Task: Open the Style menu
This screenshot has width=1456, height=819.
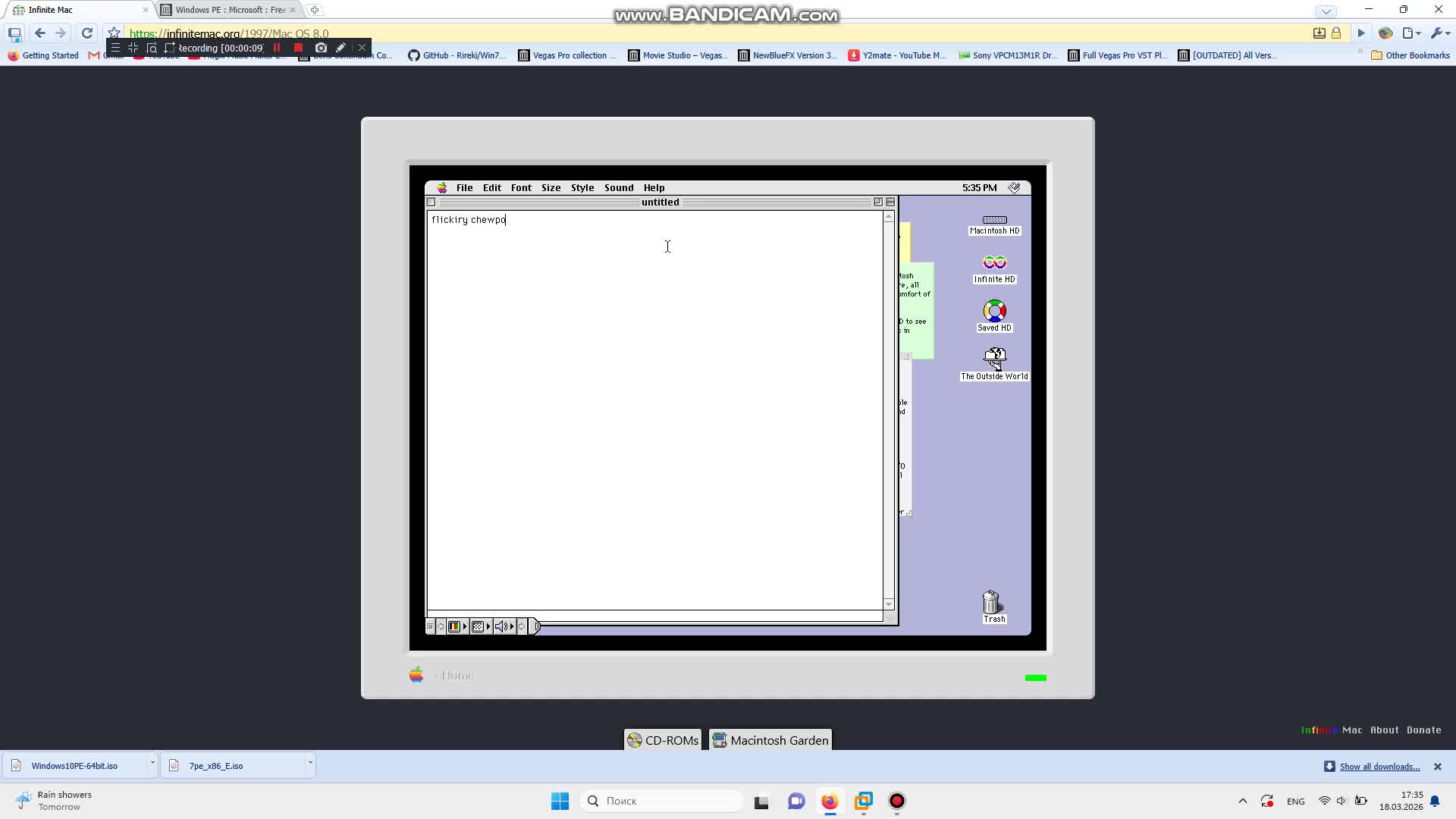Action: click(582, 188)
